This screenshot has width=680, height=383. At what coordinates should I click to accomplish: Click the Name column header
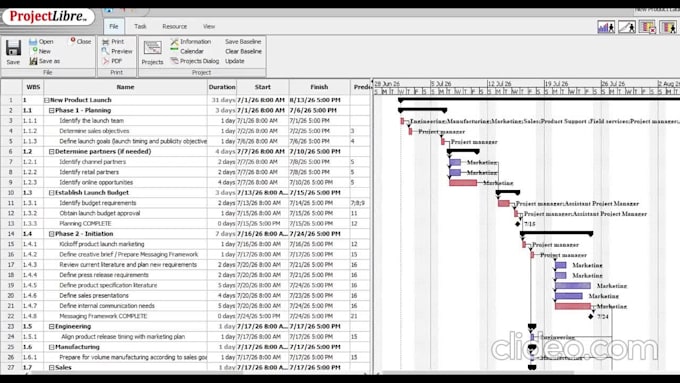[x=125, y=87]
